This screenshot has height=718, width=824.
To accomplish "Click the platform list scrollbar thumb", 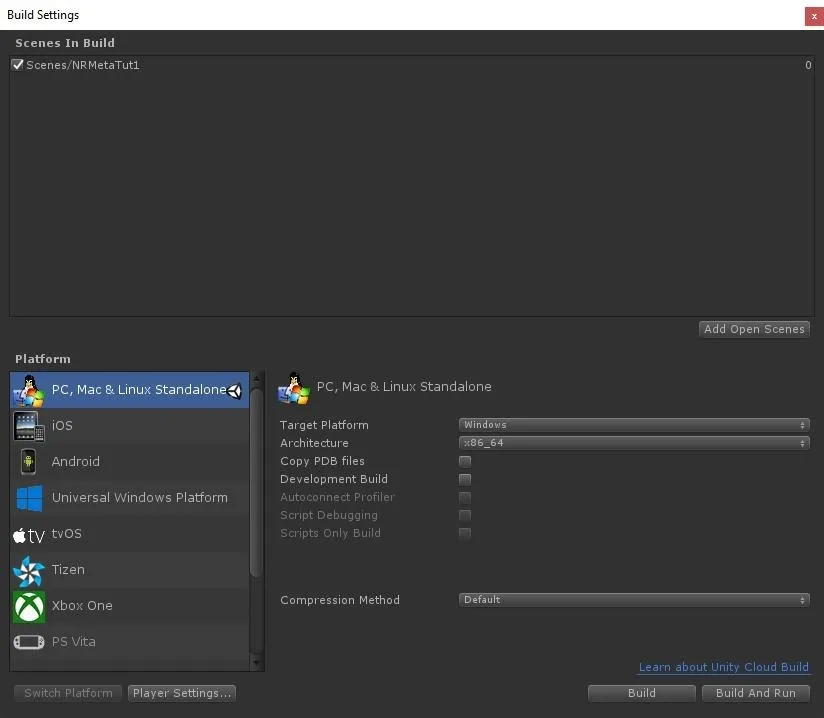I will (x=256, y=483).
